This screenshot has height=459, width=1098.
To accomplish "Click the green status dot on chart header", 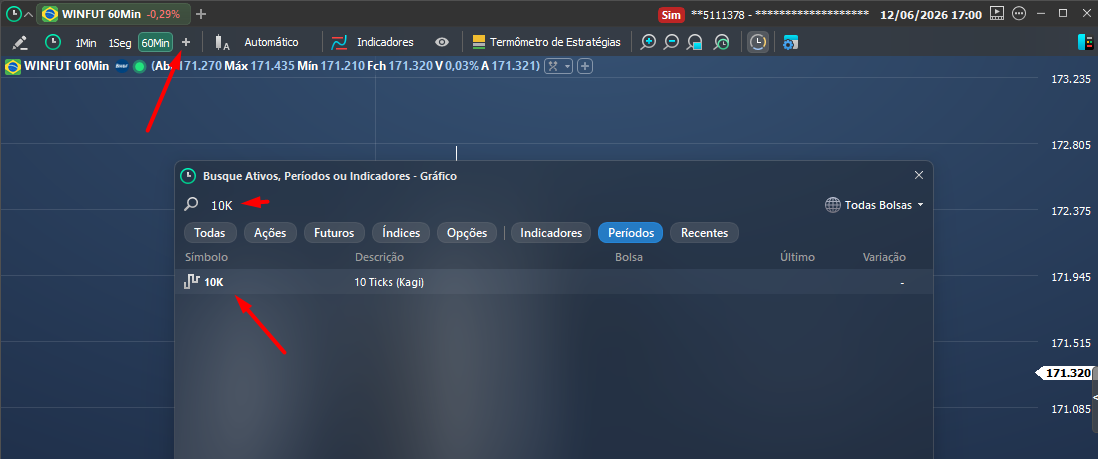I will pyautogui.click(x=139, y=67).
